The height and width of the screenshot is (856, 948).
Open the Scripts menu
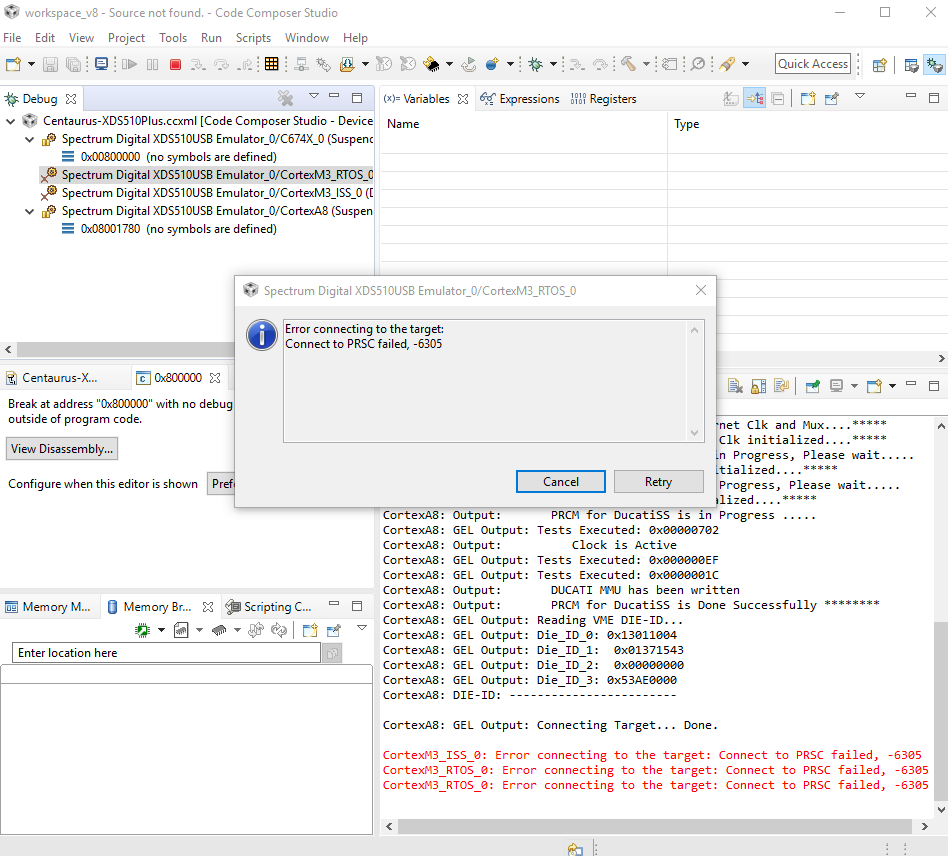pos(253,37)
